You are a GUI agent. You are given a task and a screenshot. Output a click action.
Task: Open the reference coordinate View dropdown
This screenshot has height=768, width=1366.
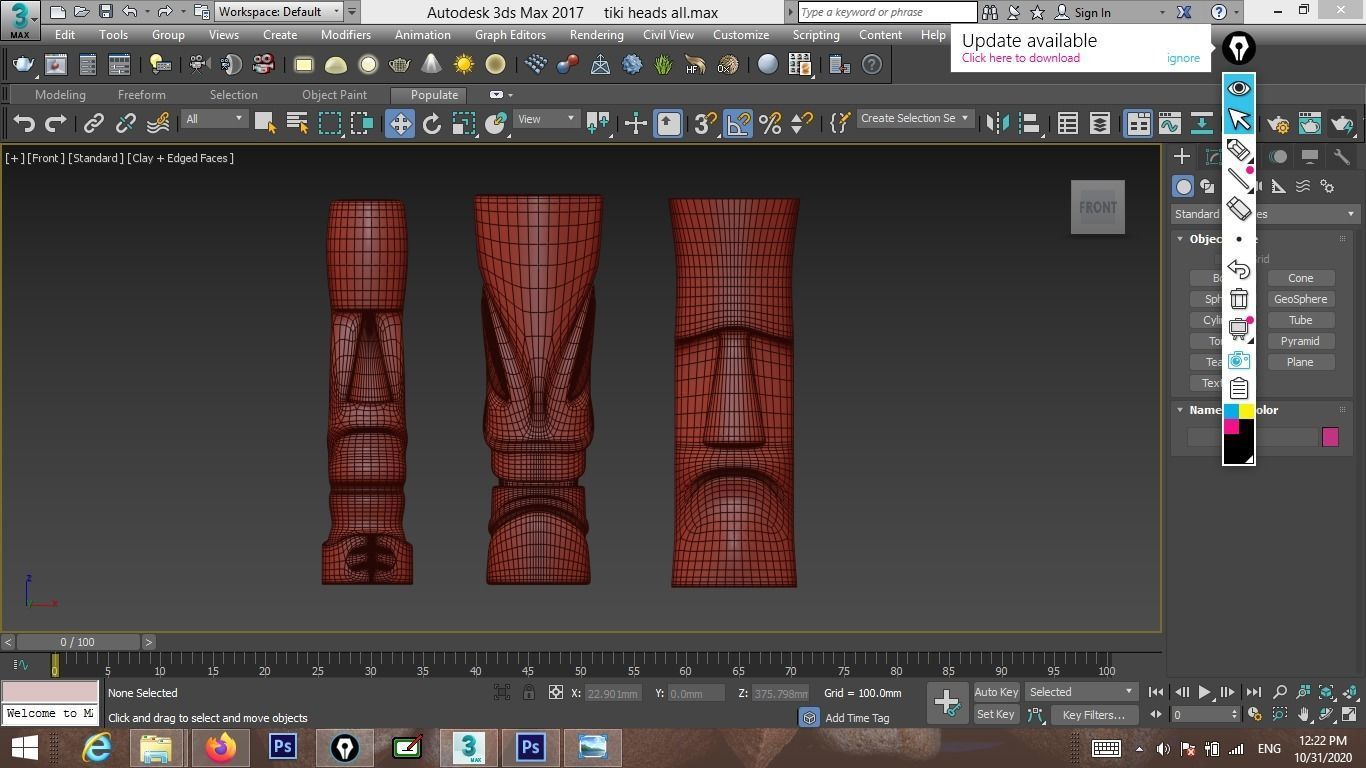[x=545, y=119]
